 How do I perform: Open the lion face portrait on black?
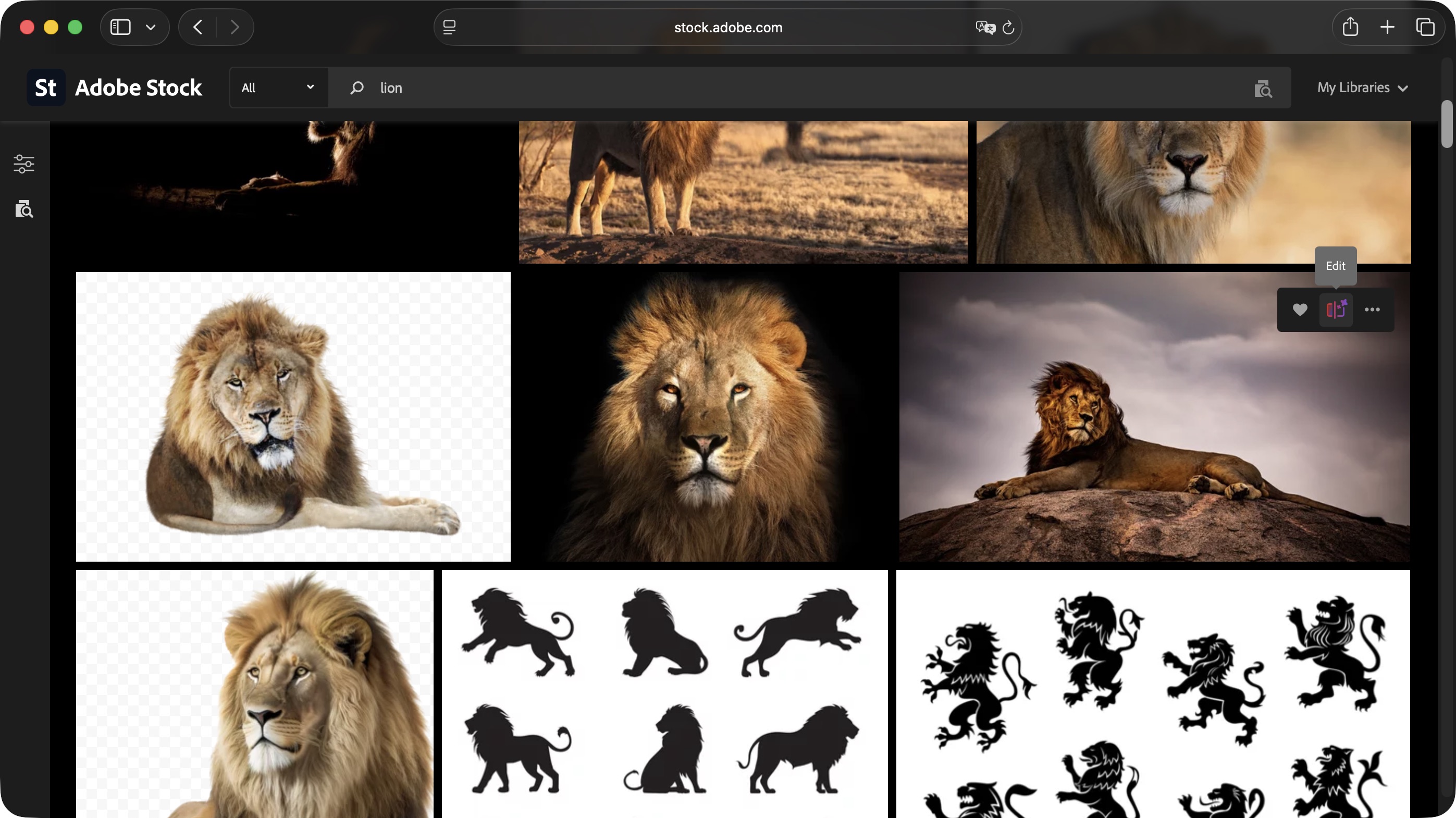[x=704, y=417]
